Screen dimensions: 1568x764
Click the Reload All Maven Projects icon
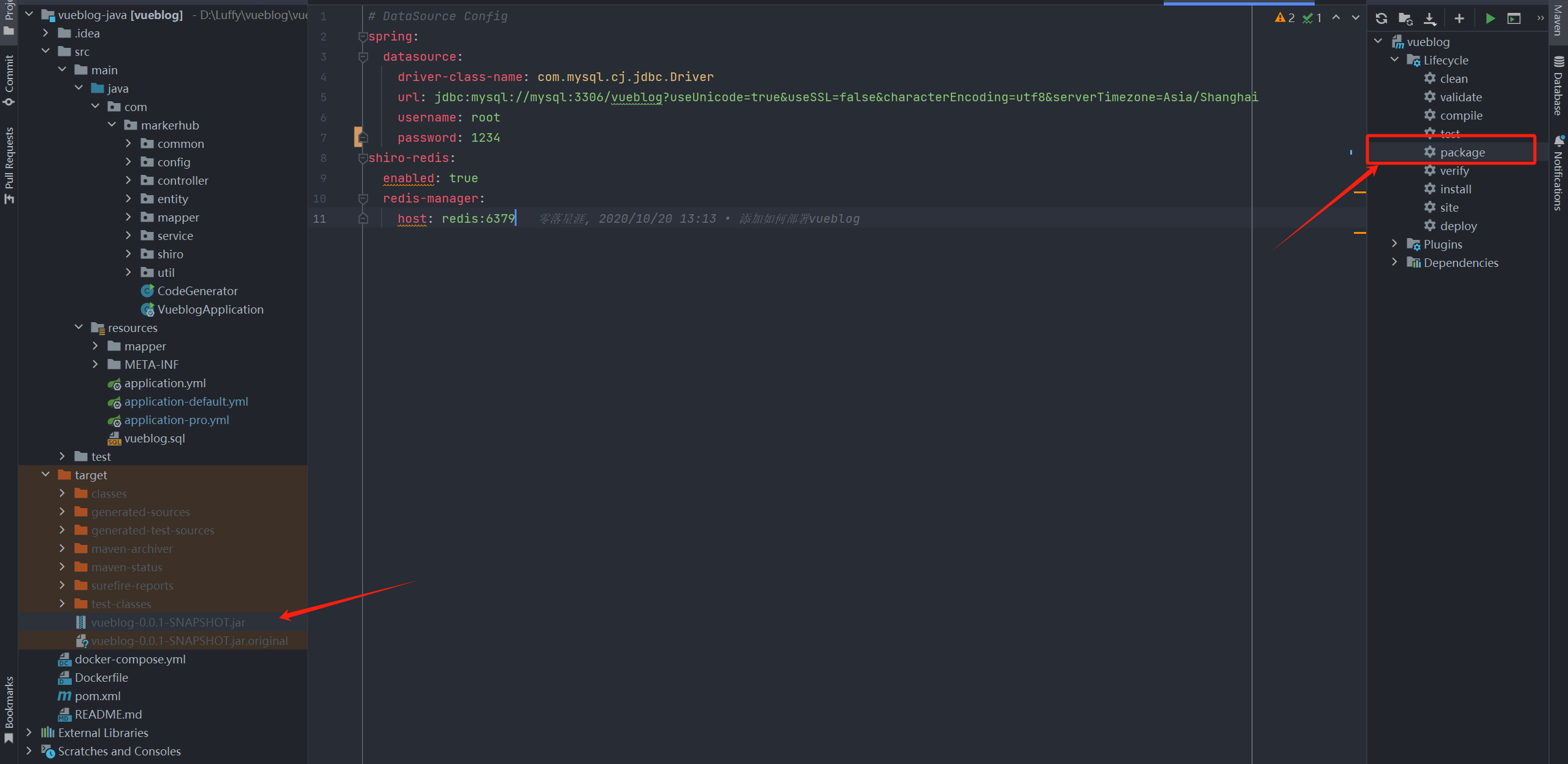[1382, 18]
